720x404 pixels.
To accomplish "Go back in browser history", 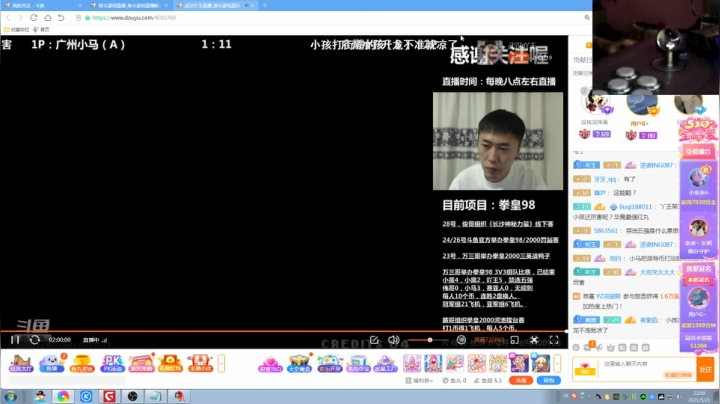I will [8, 17].
